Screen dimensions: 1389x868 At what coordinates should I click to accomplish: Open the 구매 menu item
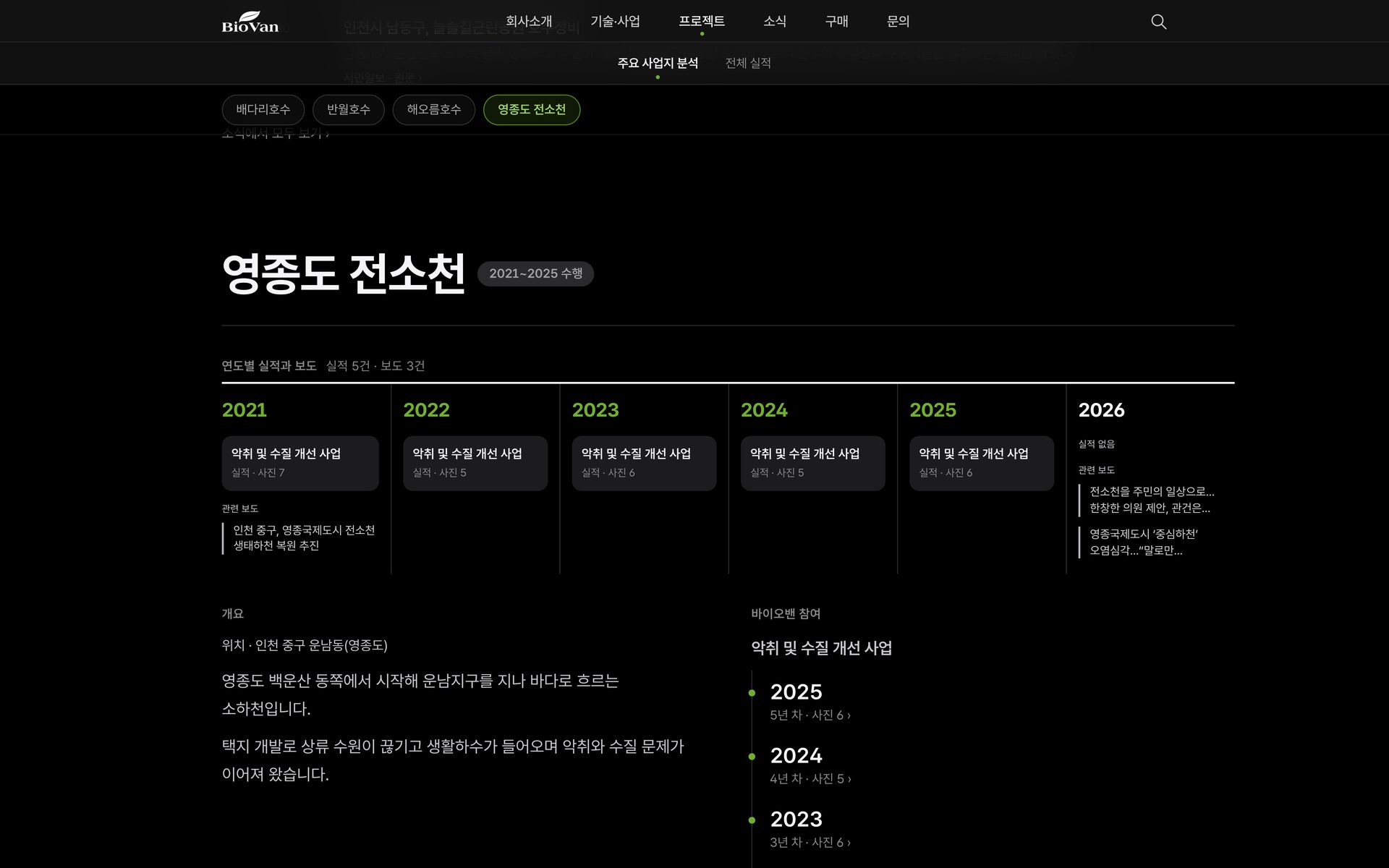click(x=836, y=22)
